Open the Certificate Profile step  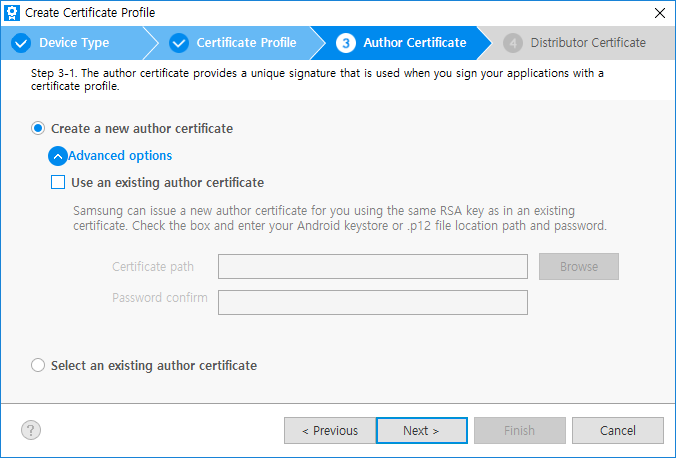246,43
